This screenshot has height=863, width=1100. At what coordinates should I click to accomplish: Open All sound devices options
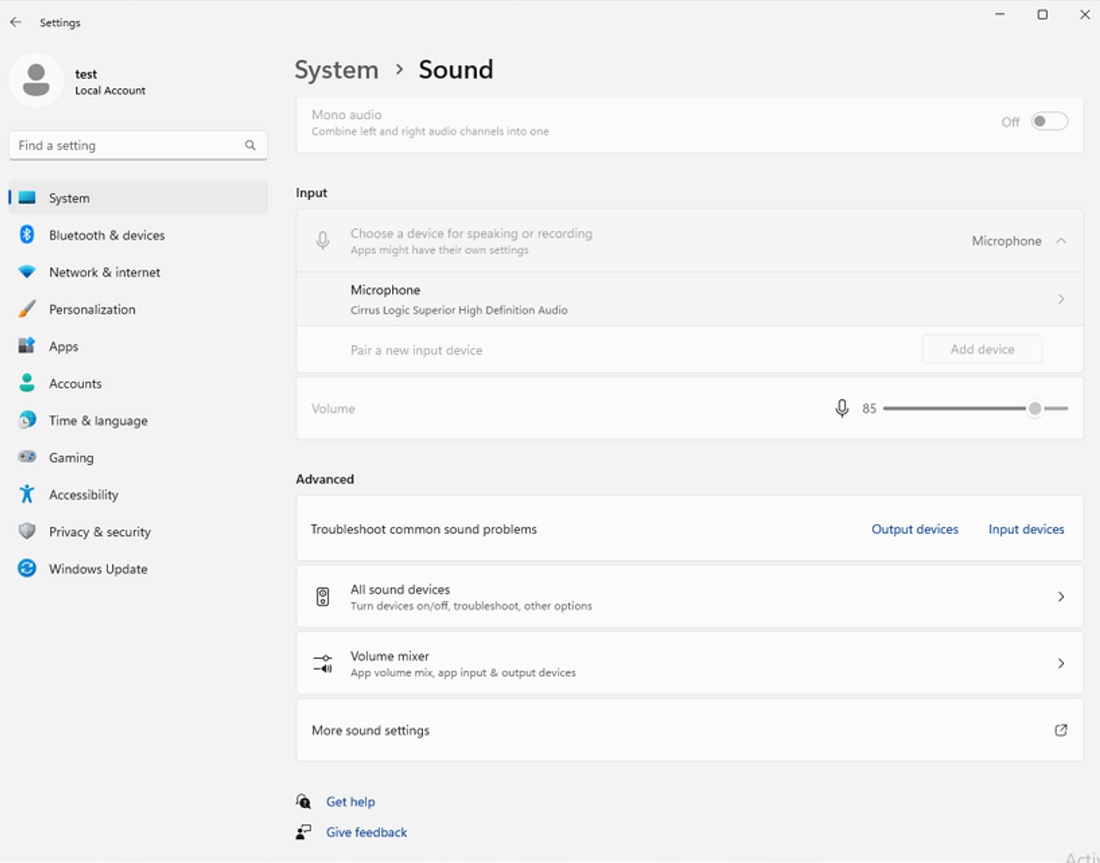690,596
